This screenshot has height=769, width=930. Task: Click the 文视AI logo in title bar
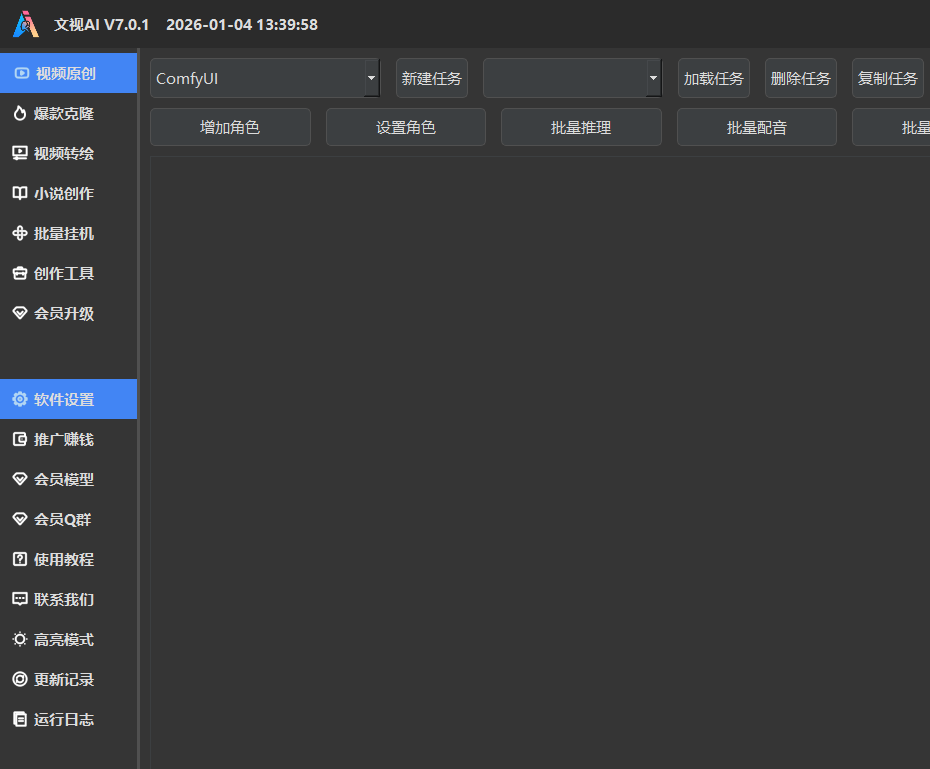[26, 24]
